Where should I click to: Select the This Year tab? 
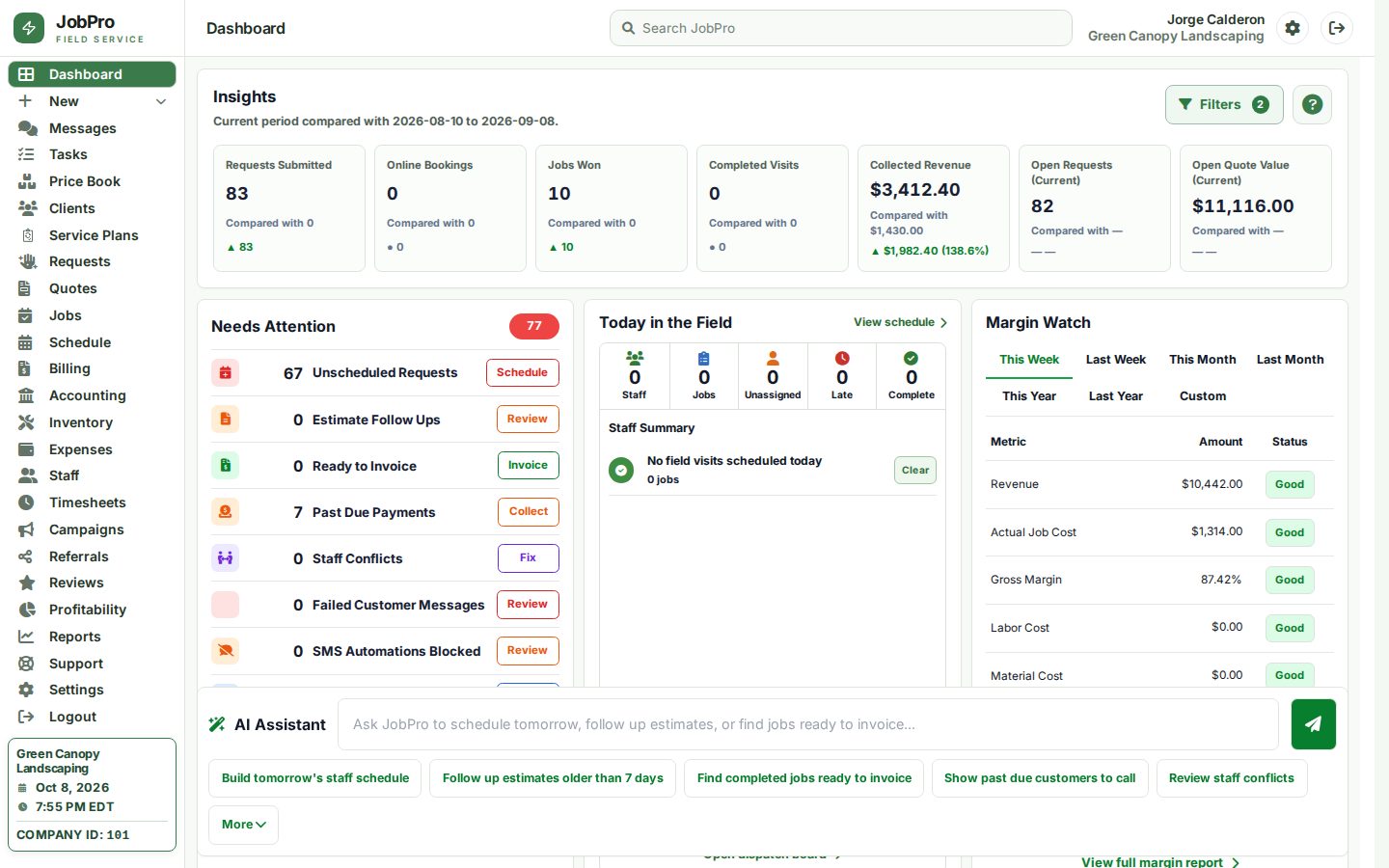[x=1029, y=396]
